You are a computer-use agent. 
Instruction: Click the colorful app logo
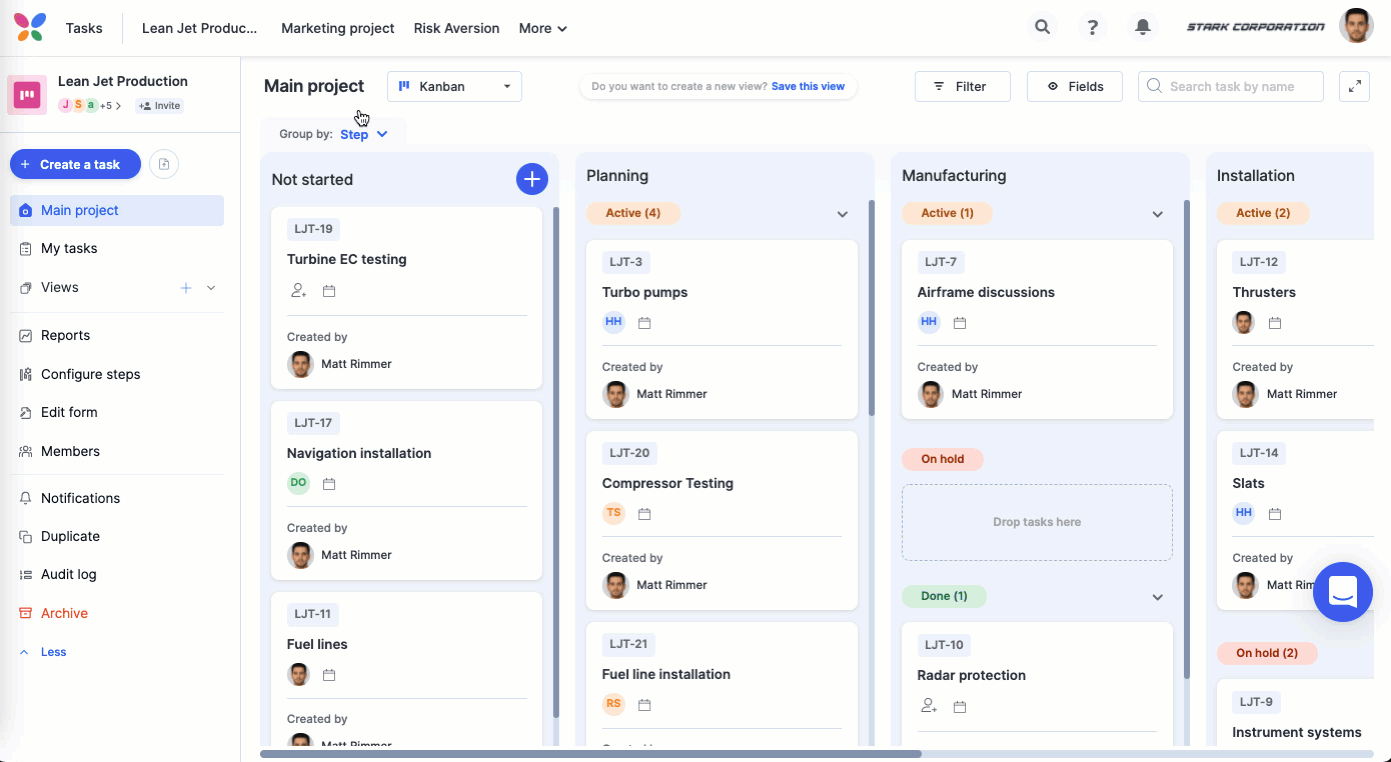point(30,27)
